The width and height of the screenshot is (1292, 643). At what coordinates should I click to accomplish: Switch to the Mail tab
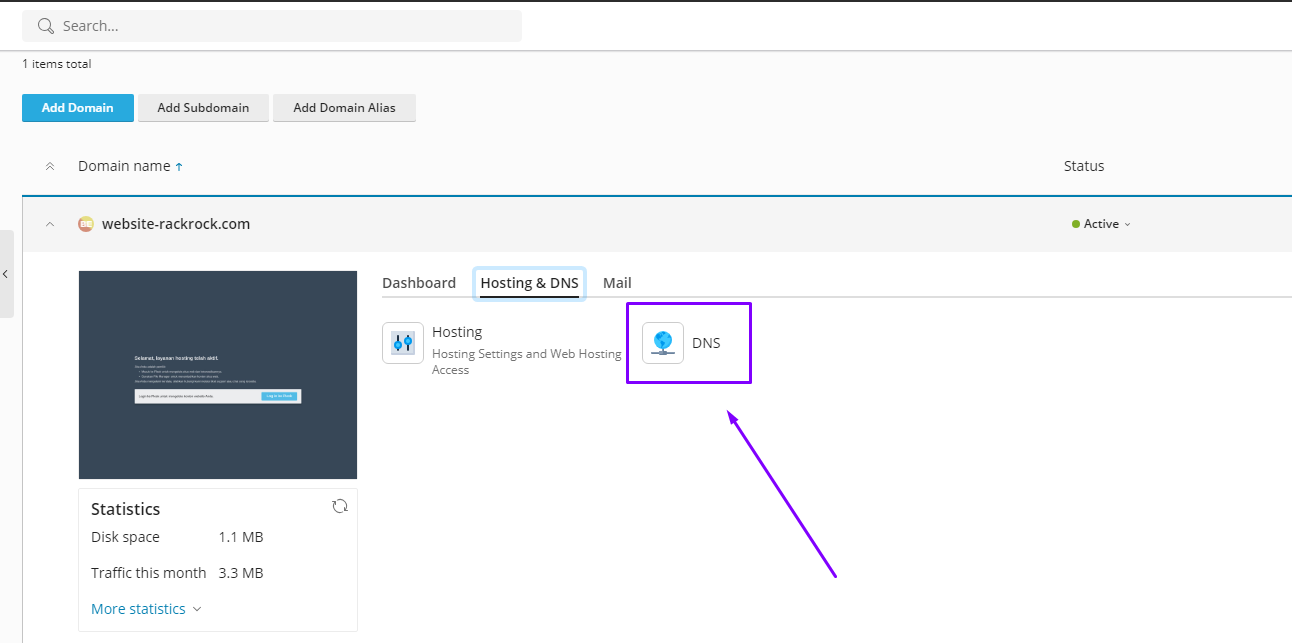617,283
